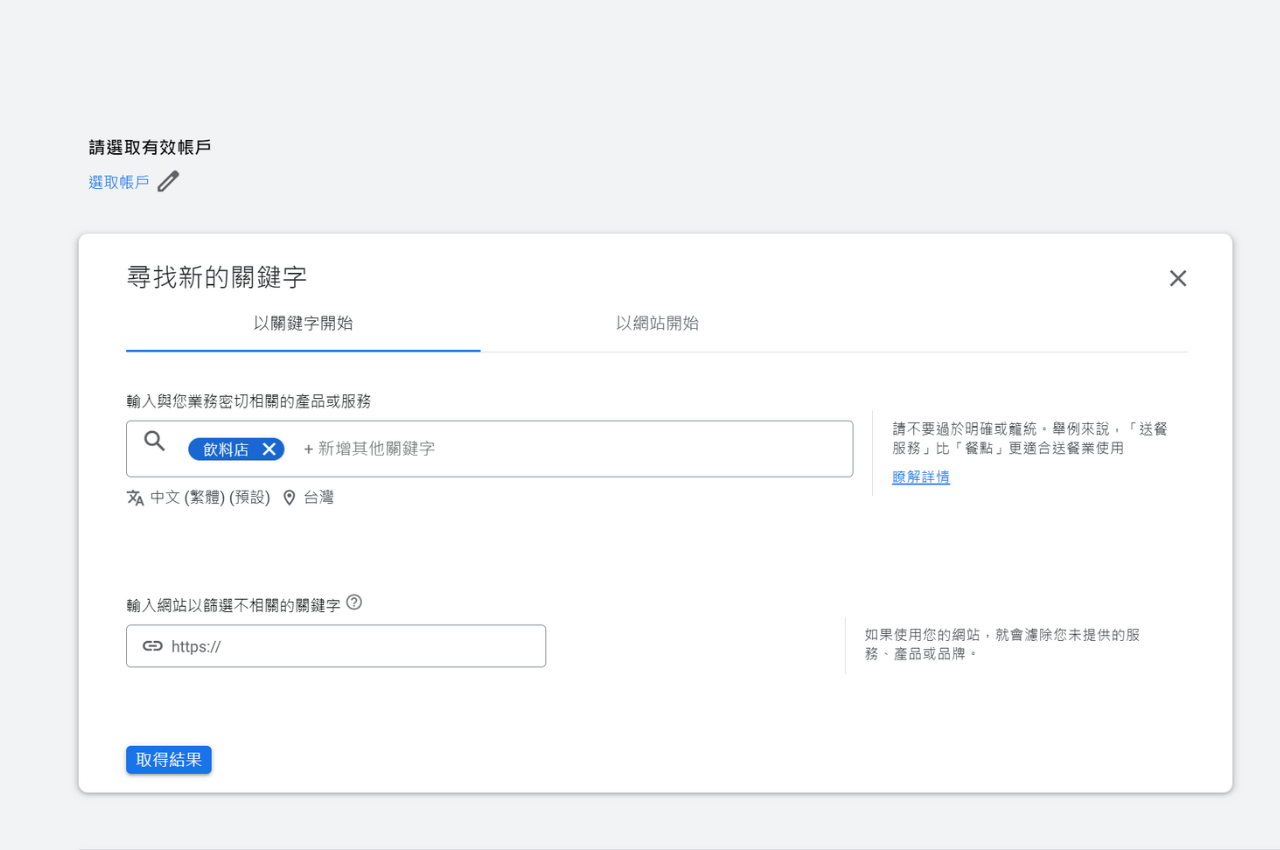The width and height of the screenshot is (1280, 850).
Task: Focus the https:// website input field
Action: point(336,646)
